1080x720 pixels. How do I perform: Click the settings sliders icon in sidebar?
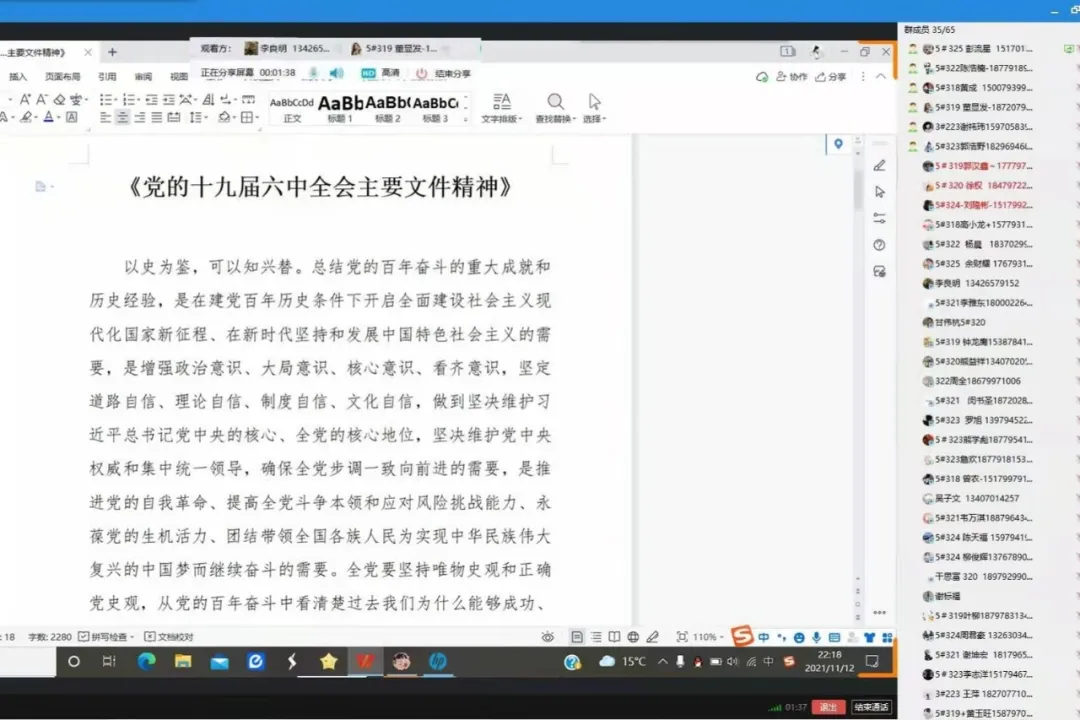(x=880, y=218)
